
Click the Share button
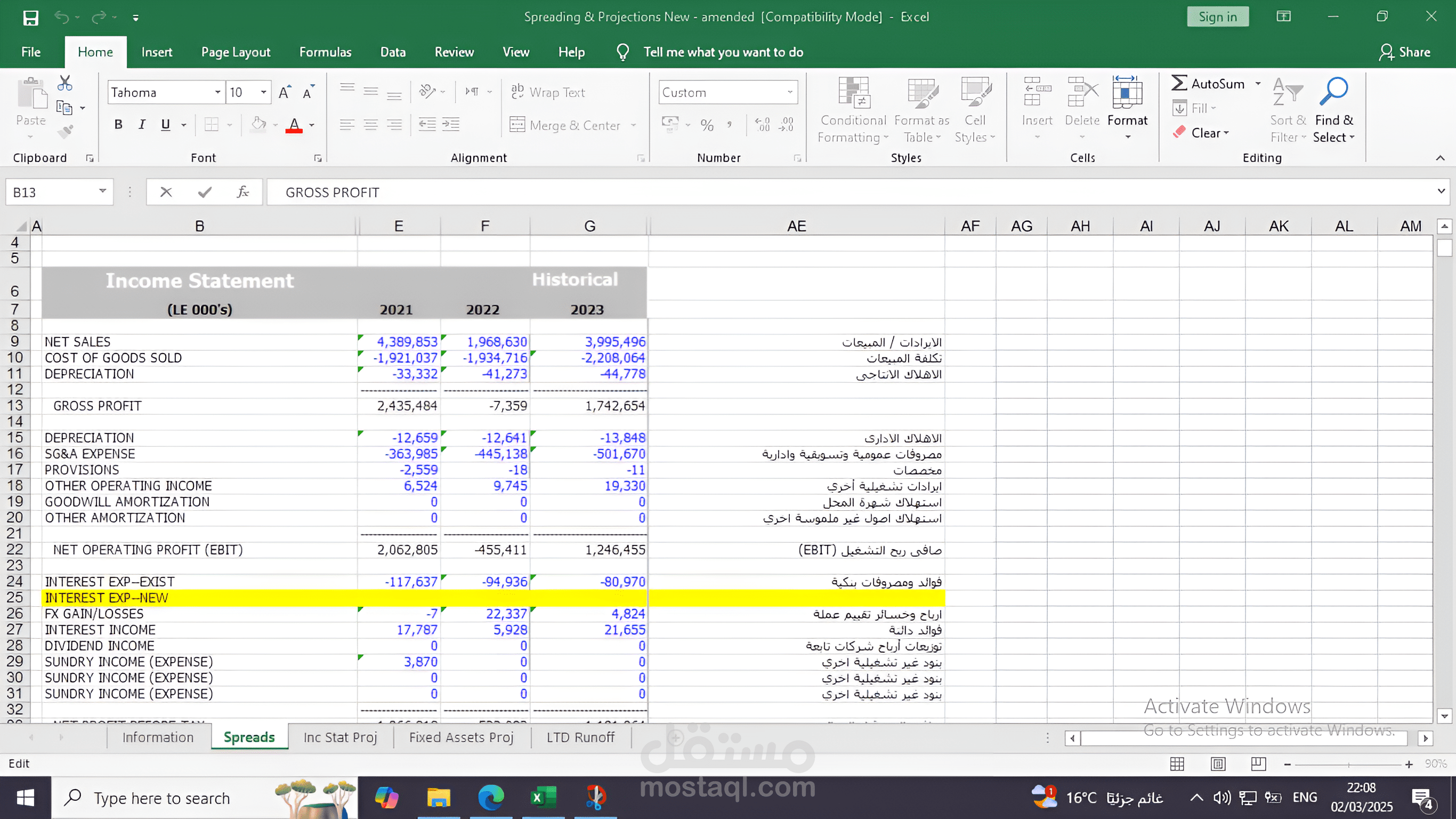1405,52
